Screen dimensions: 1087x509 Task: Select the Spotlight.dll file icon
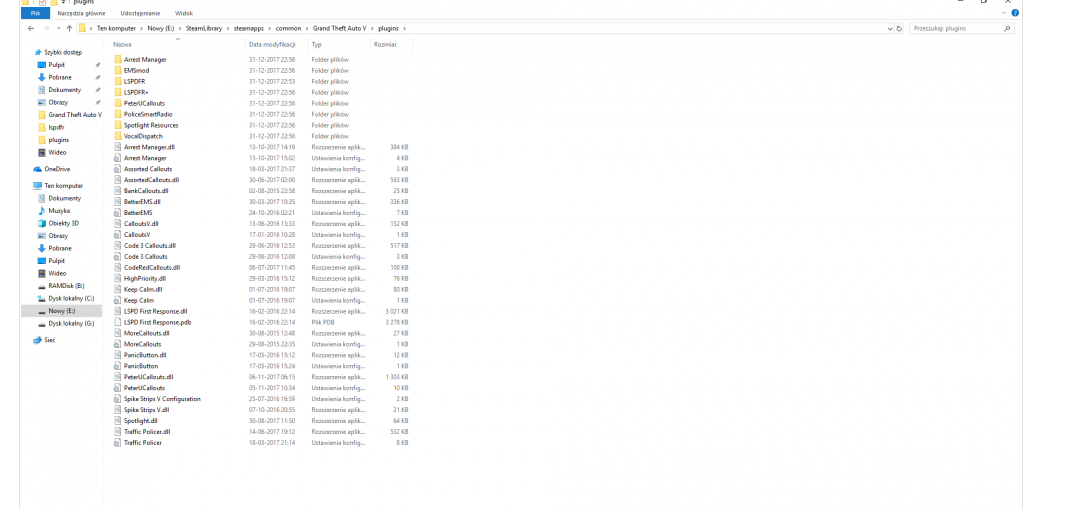click(x=117, y=420)
